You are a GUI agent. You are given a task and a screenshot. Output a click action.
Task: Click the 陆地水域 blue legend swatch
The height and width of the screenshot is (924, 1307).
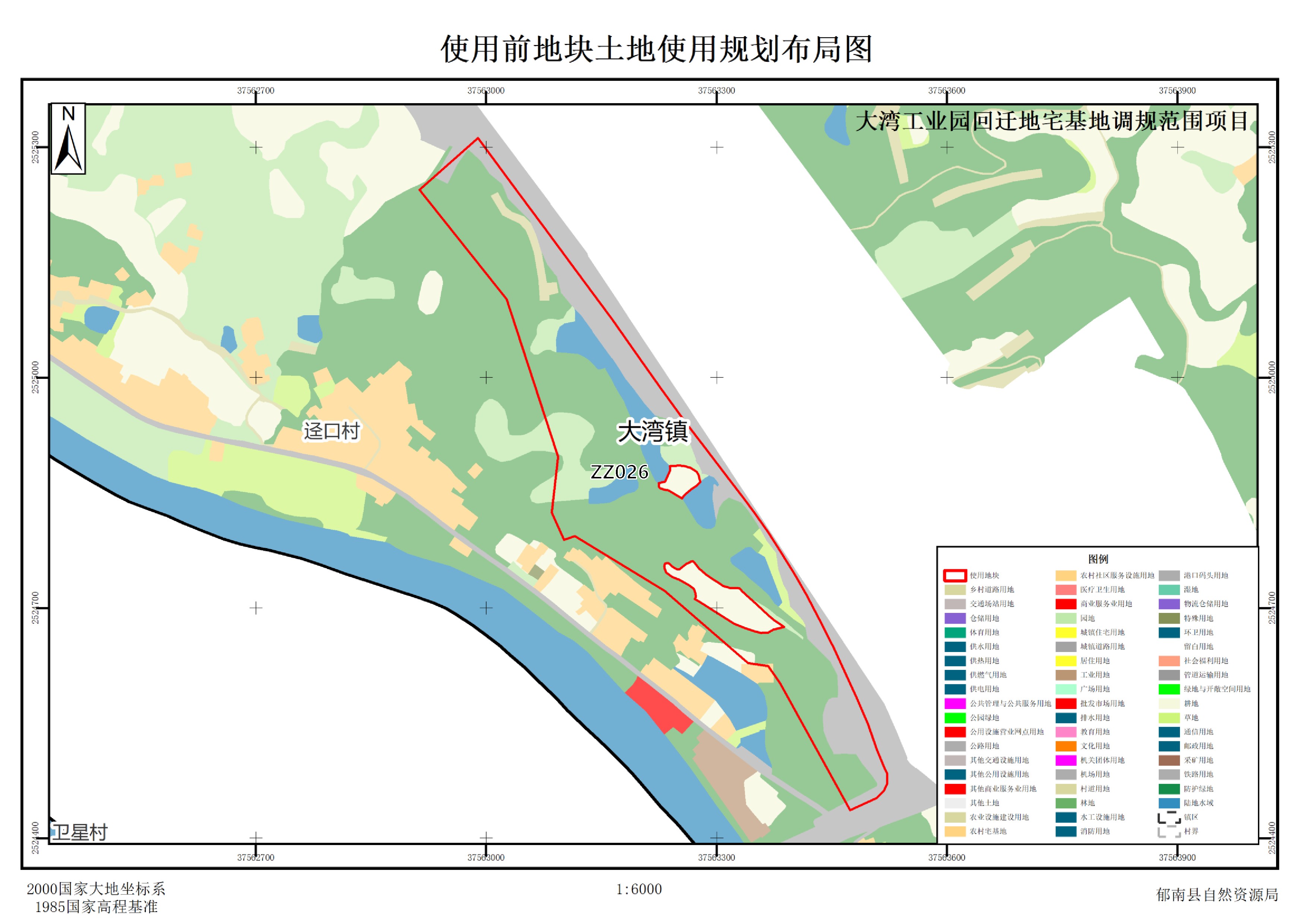[x=1169, y=803]
